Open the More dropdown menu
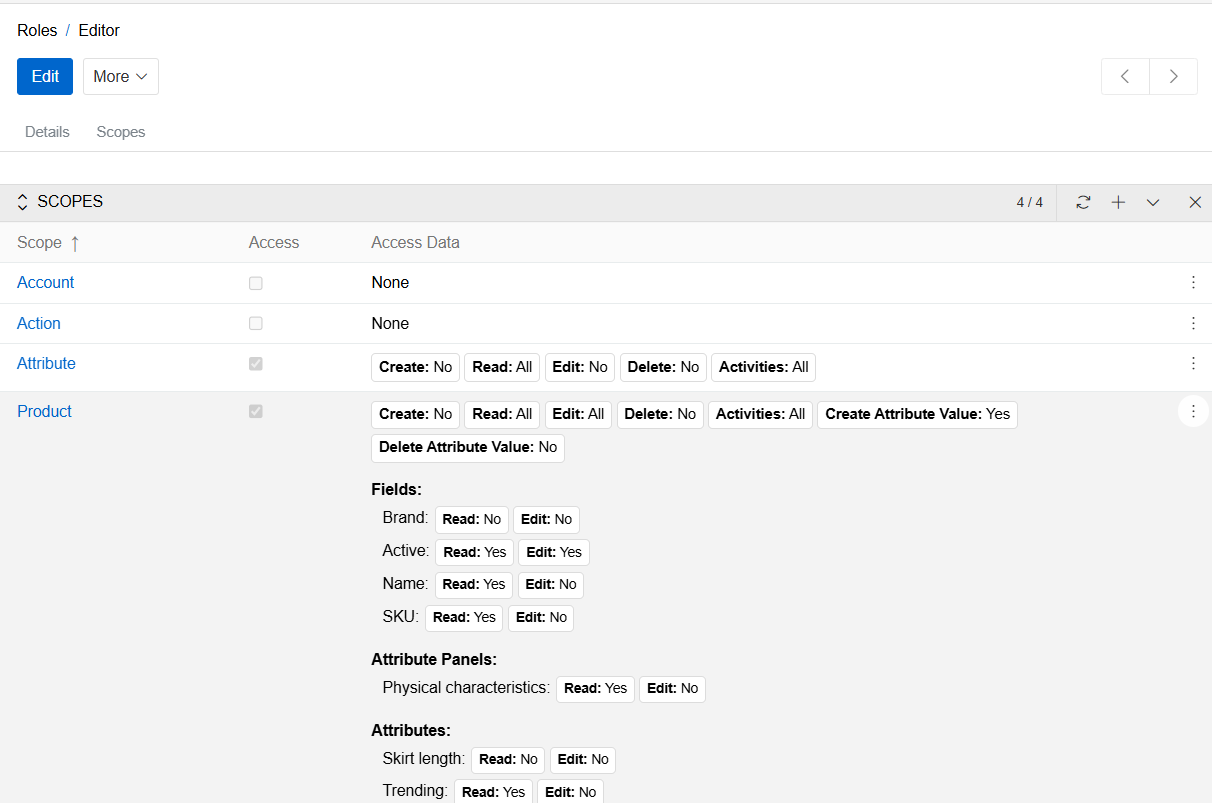The width and height of the screenshot is (1212, 803). (x=120, y=77)
